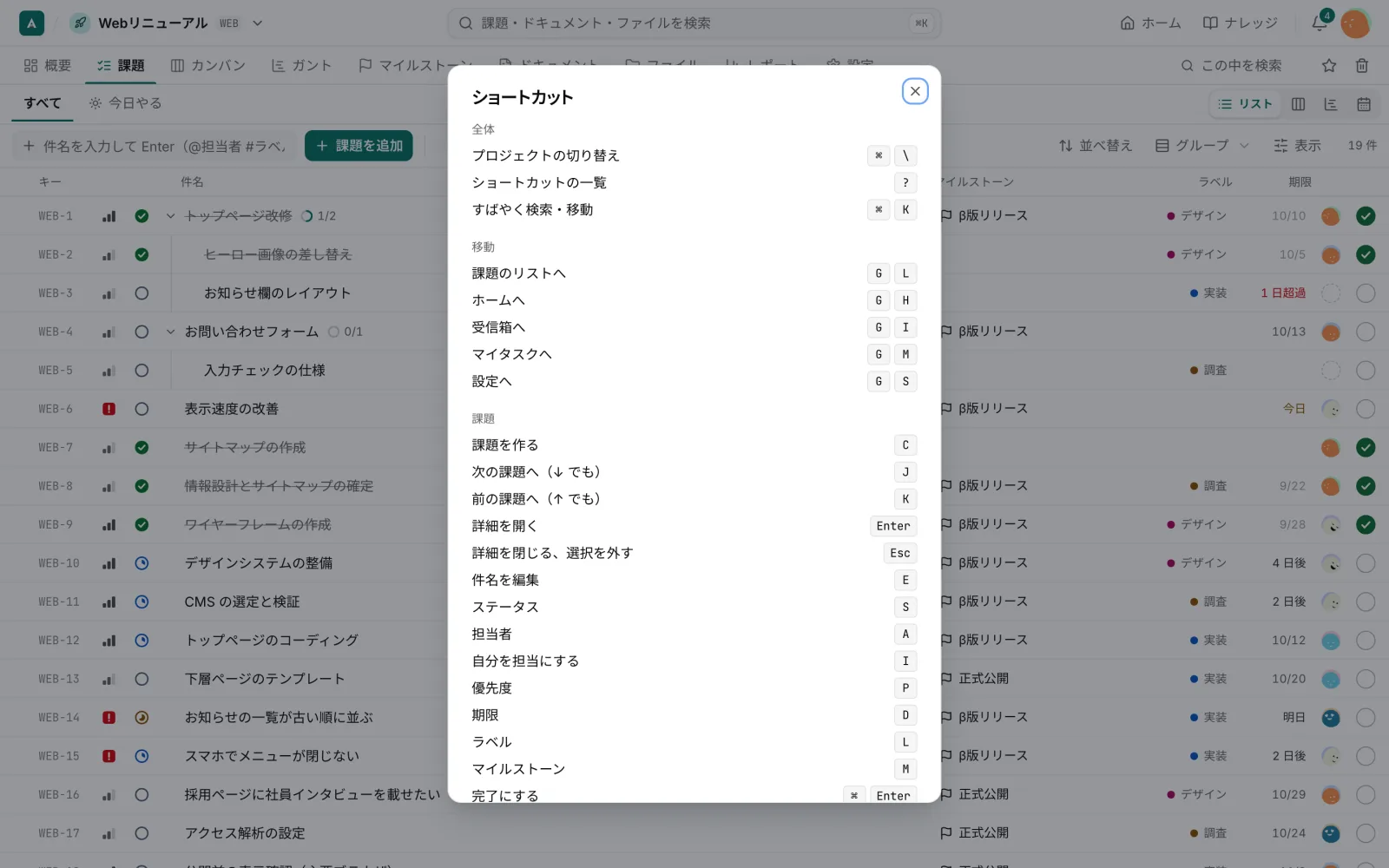Image resolution: width=1389 pixels, height=868 pixels.
Task: Open ナレッジ from the top bar
Action: 1240,23
